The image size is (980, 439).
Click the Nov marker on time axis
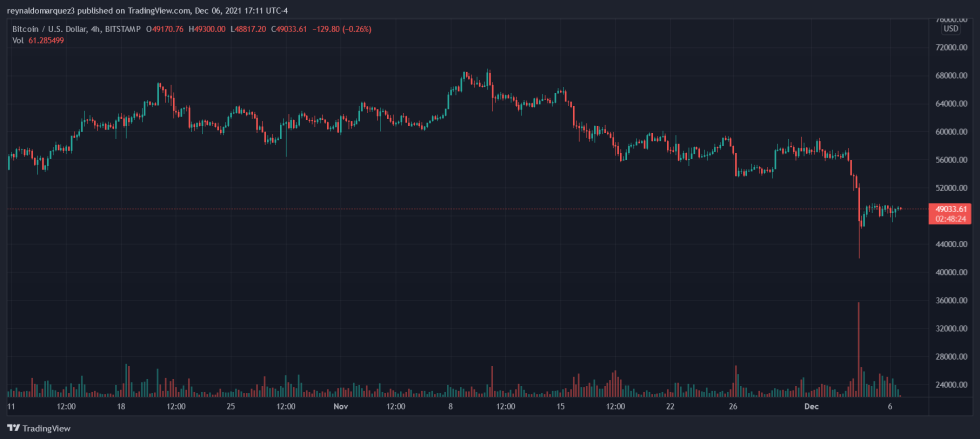(340, 408)
